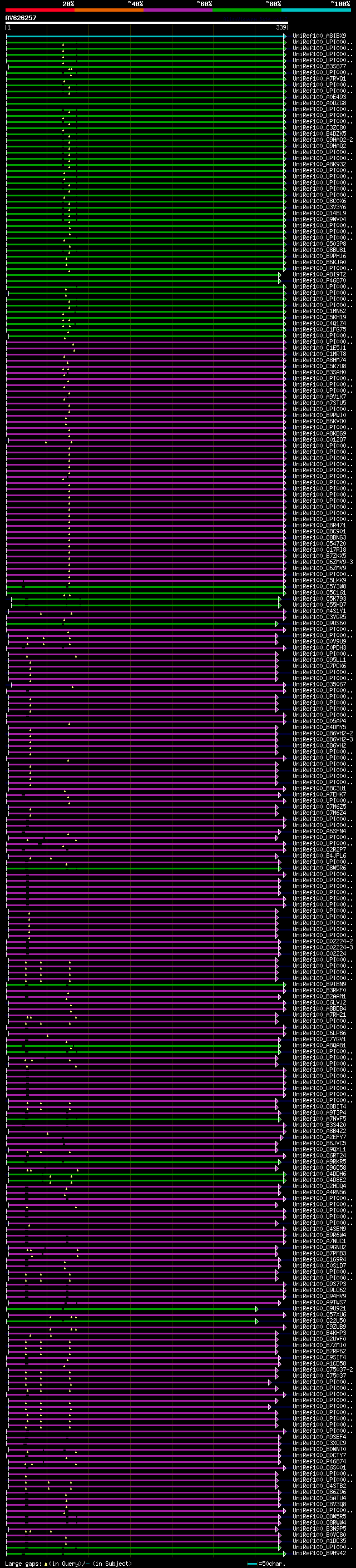Select label UniRef100_A6SFN4
The height and width of the screenshot is (1568, 356).
319,832
